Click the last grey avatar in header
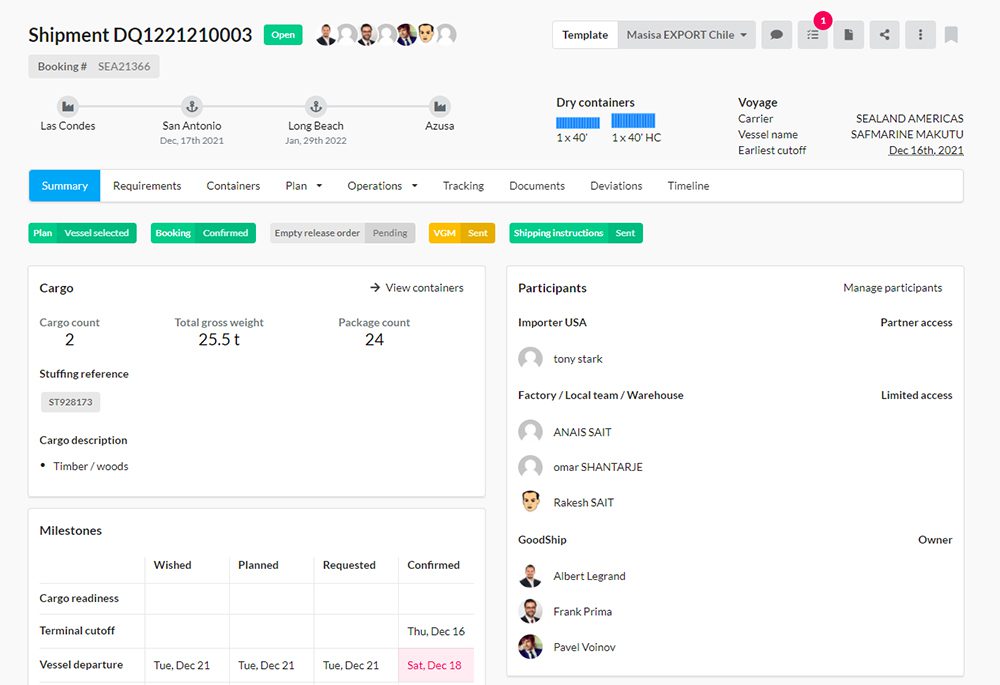 coord(446,34)
